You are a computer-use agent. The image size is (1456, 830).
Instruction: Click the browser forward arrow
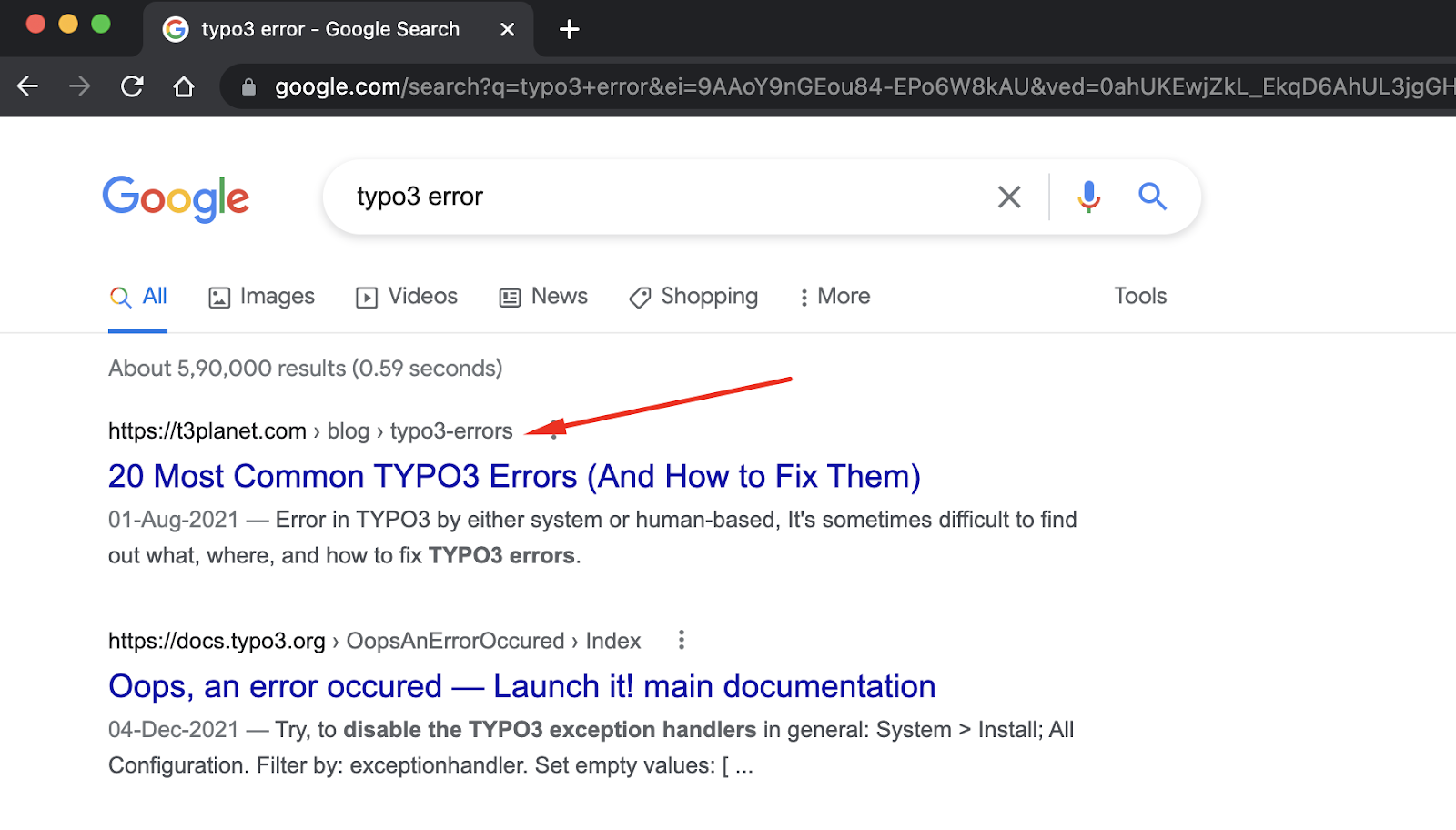(x=80, y=86)
